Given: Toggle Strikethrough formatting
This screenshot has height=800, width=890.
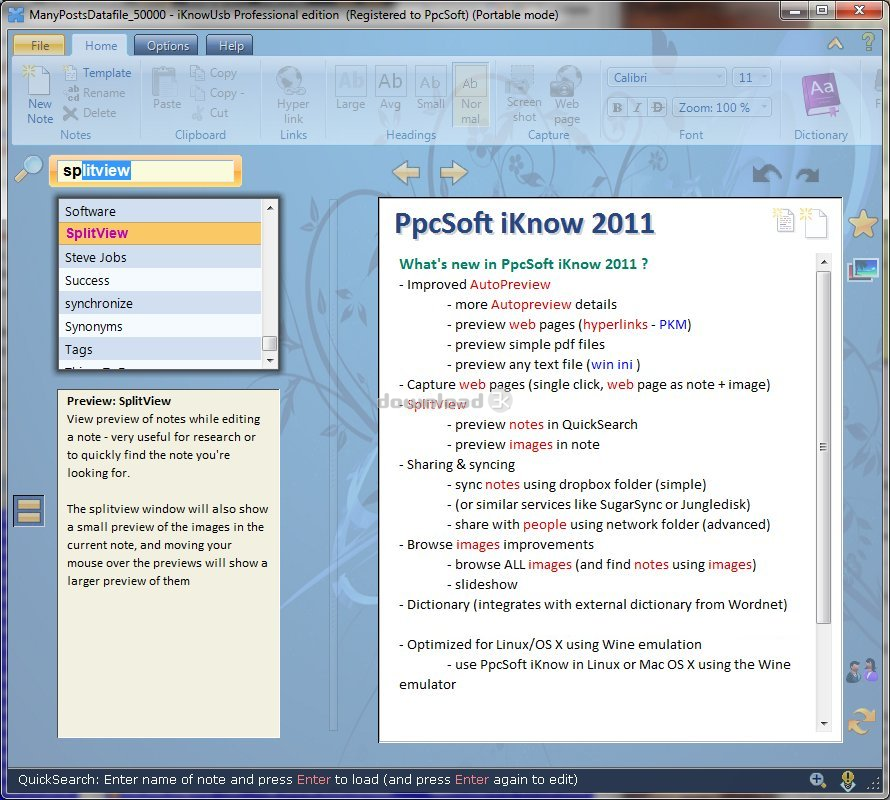Looking at the screenshot, I should (657, 107).
